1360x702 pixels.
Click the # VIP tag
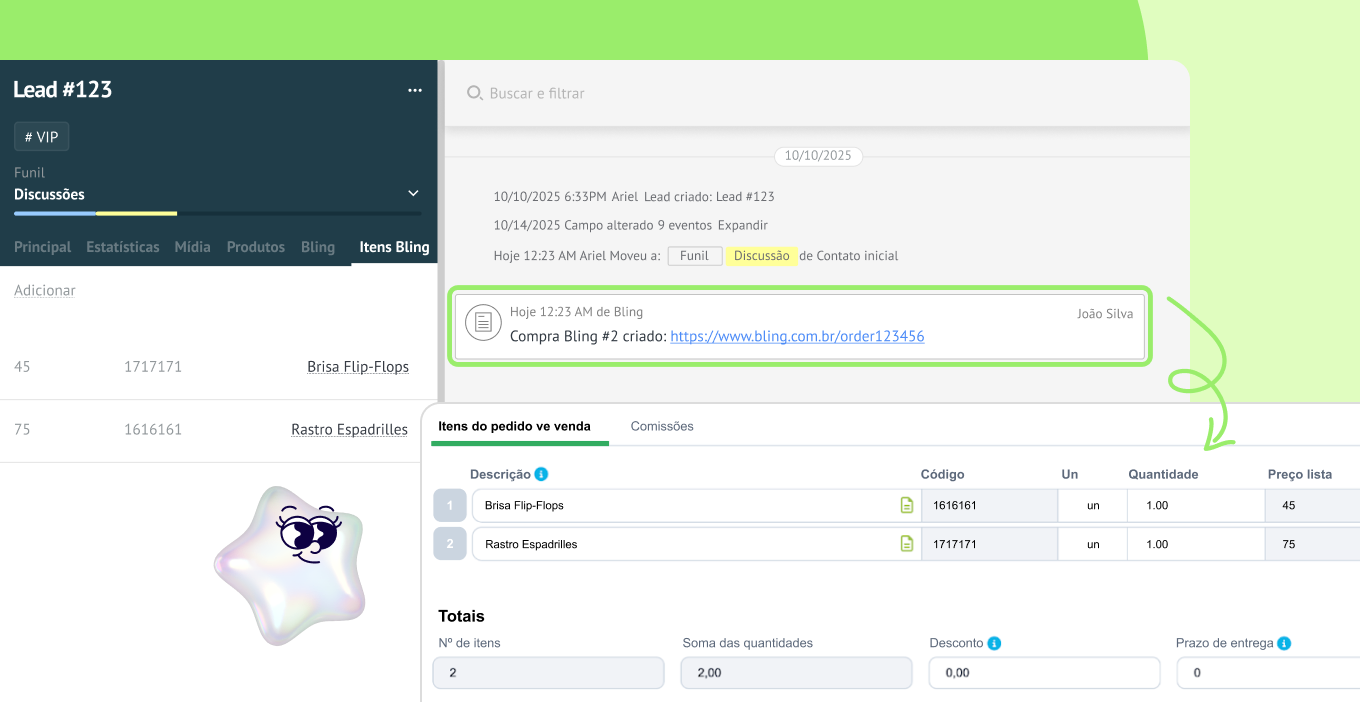41,137
